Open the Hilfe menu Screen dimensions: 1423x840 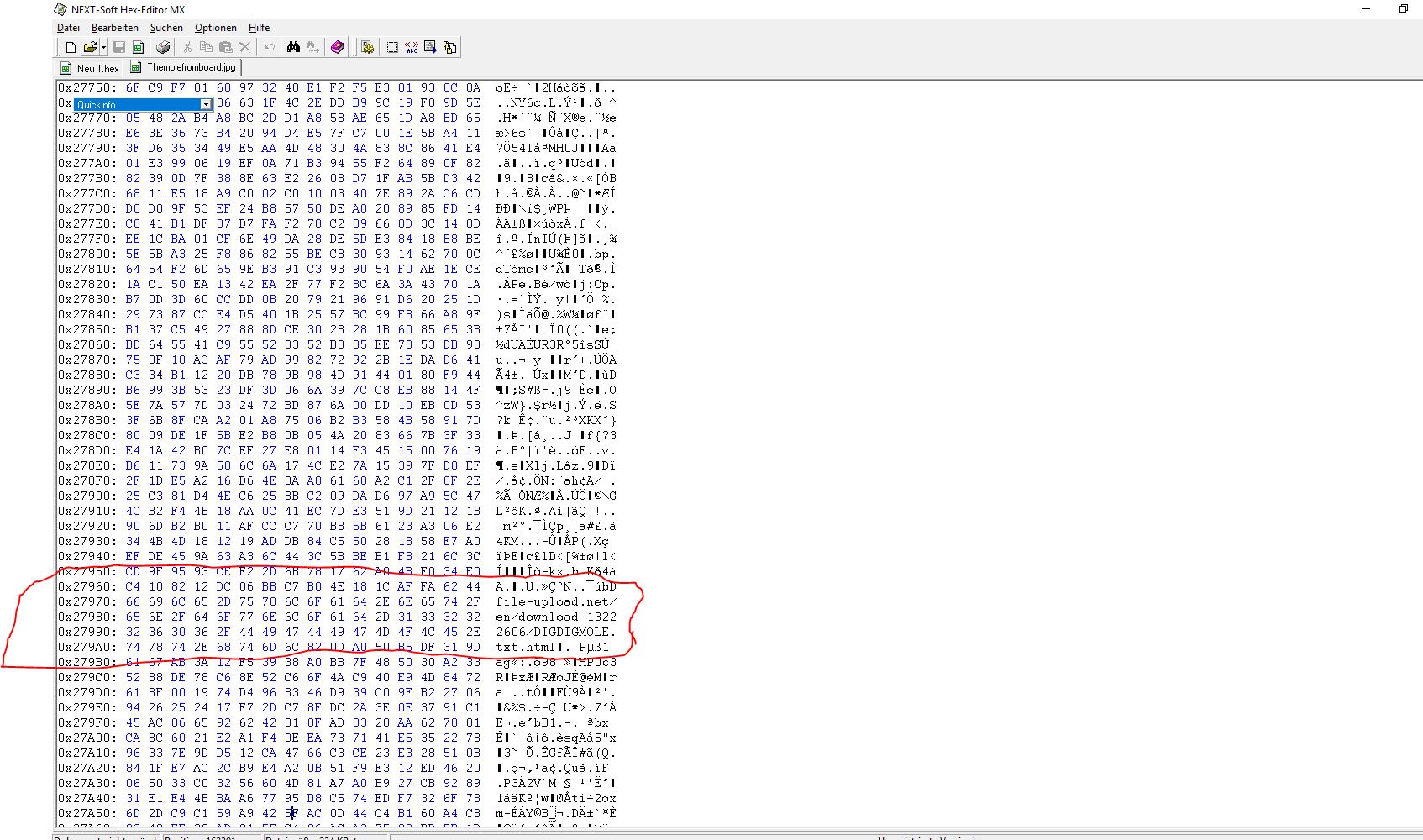(x=259, y=28)
